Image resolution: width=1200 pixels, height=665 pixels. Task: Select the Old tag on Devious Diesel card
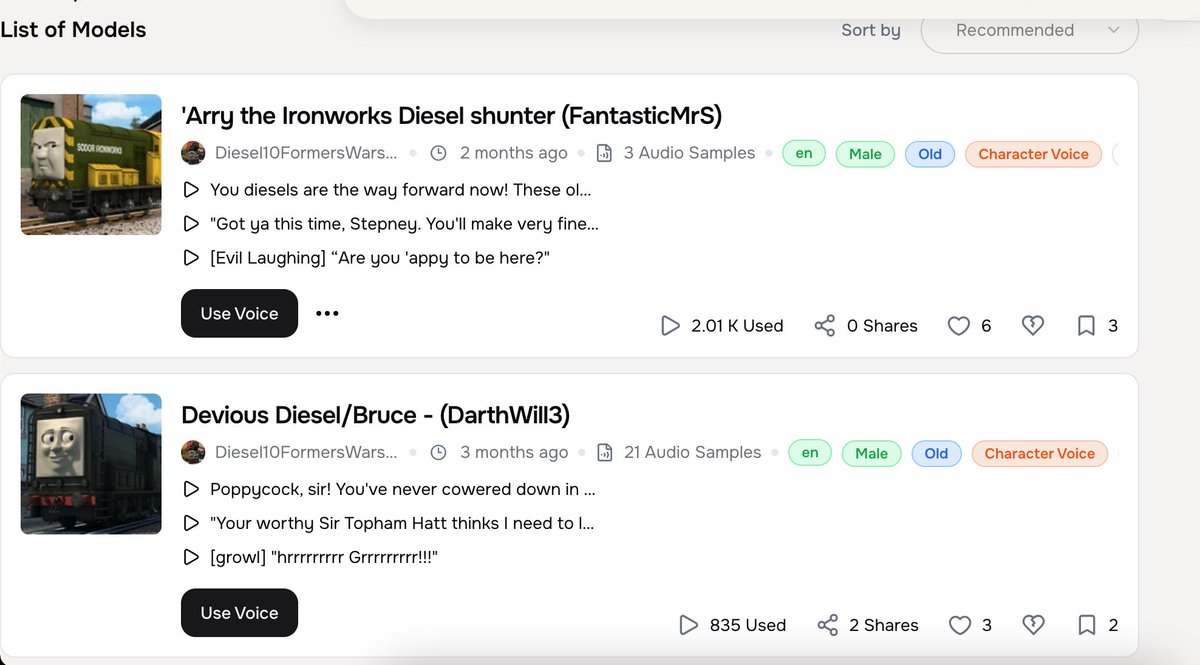[936, 453]
